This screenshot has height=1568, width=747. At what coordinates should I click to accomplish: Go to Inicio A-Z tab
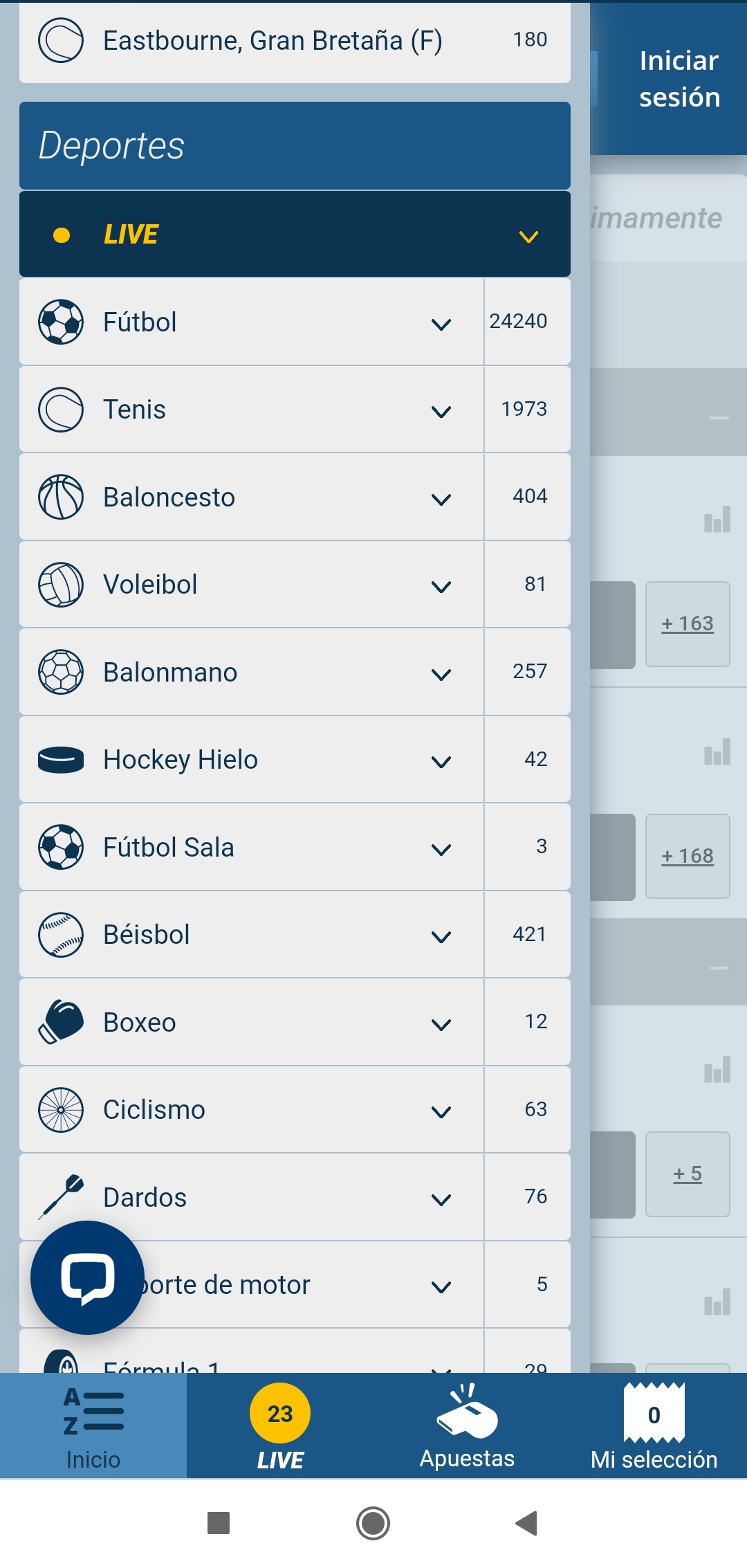click(x=93, y=1426)
